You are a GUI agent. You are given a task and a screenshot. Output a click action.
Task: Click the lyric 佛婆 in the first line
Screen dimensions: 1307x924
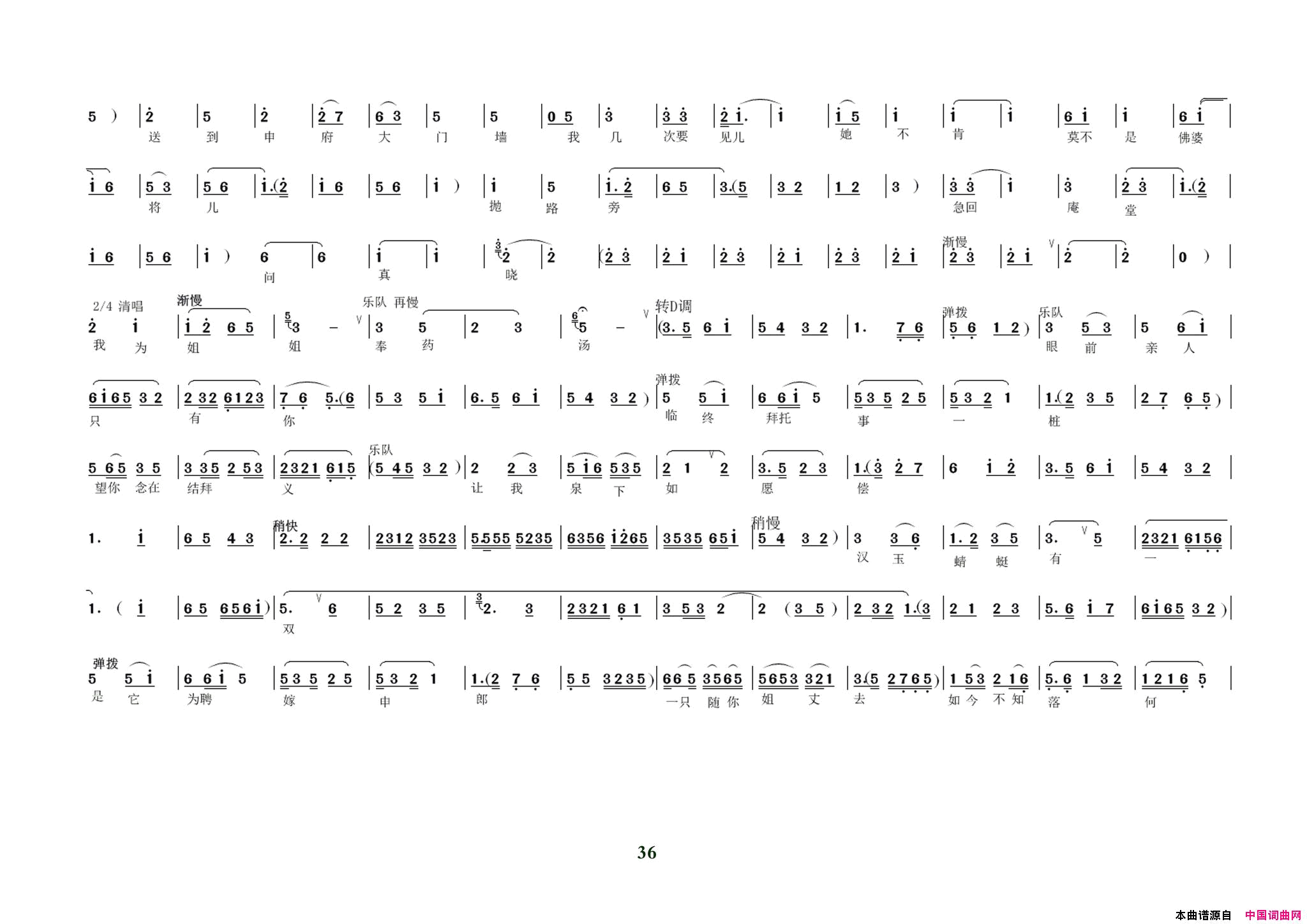click(1190, 138)
